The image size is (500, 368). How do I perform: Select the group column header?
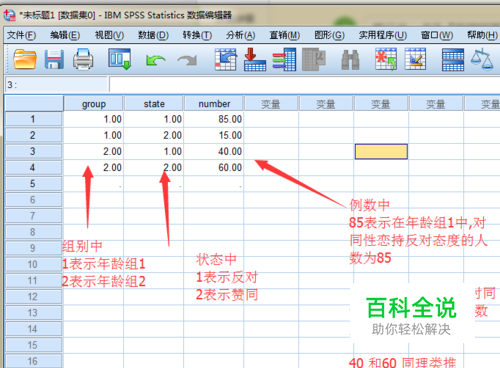tap(94, 104)
